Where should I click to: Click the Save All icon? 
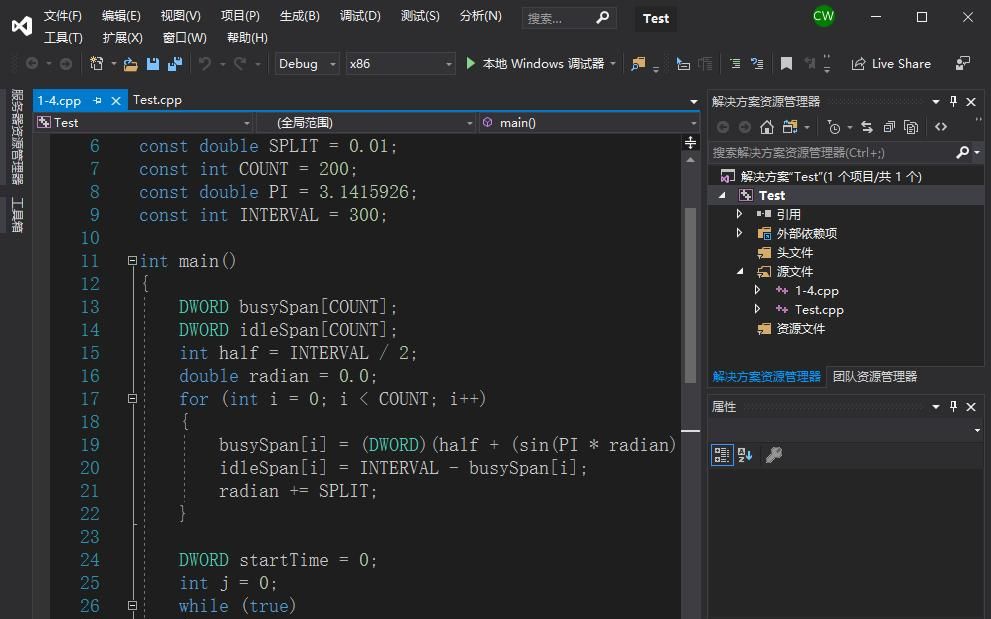point(175,64)
